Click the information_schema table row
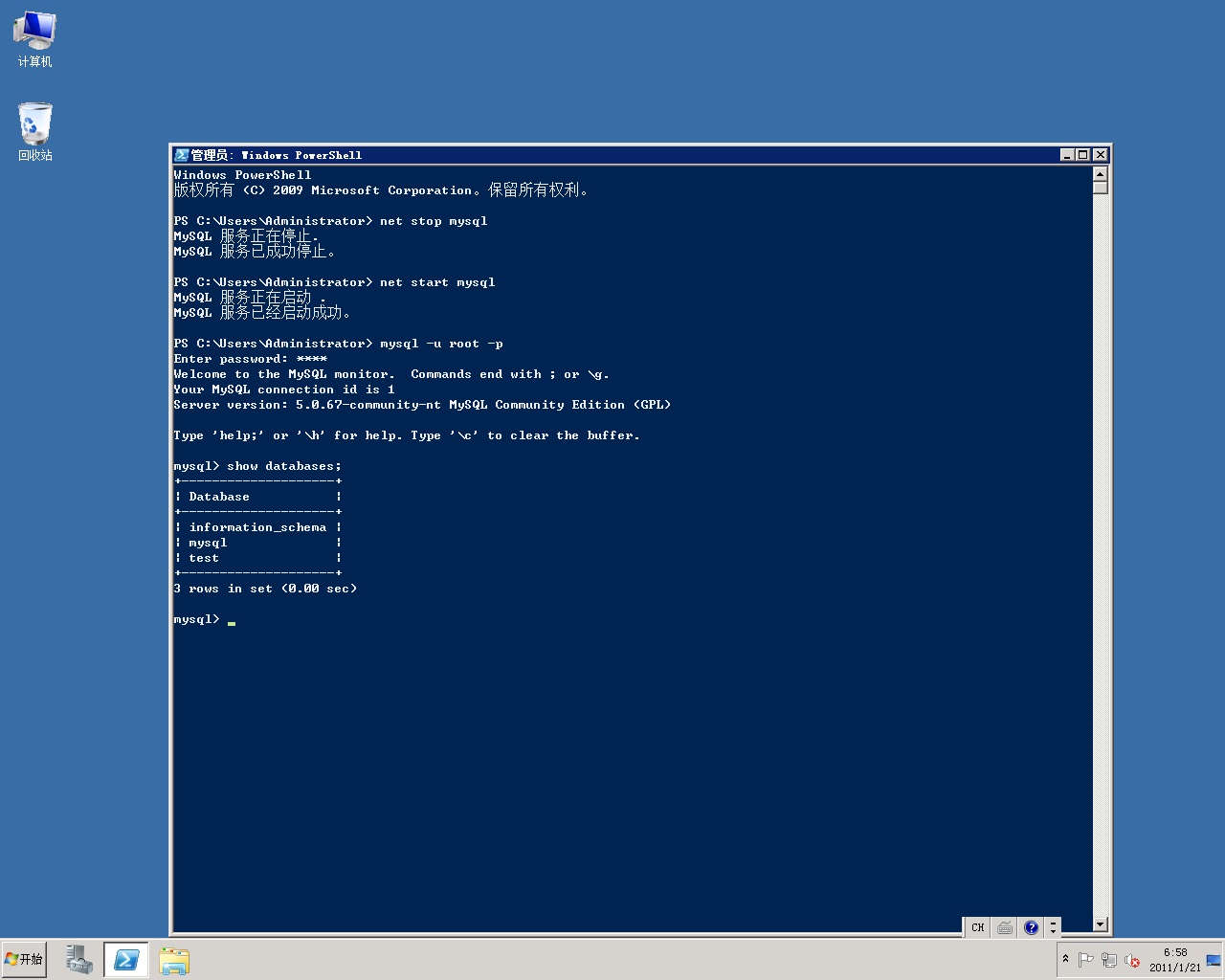 (257, 527)
